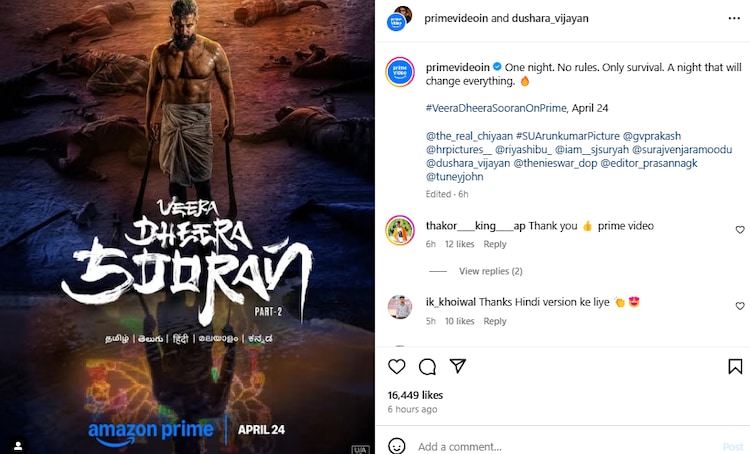
Task: Like the post with heart icon
Action: click(397, 366)
